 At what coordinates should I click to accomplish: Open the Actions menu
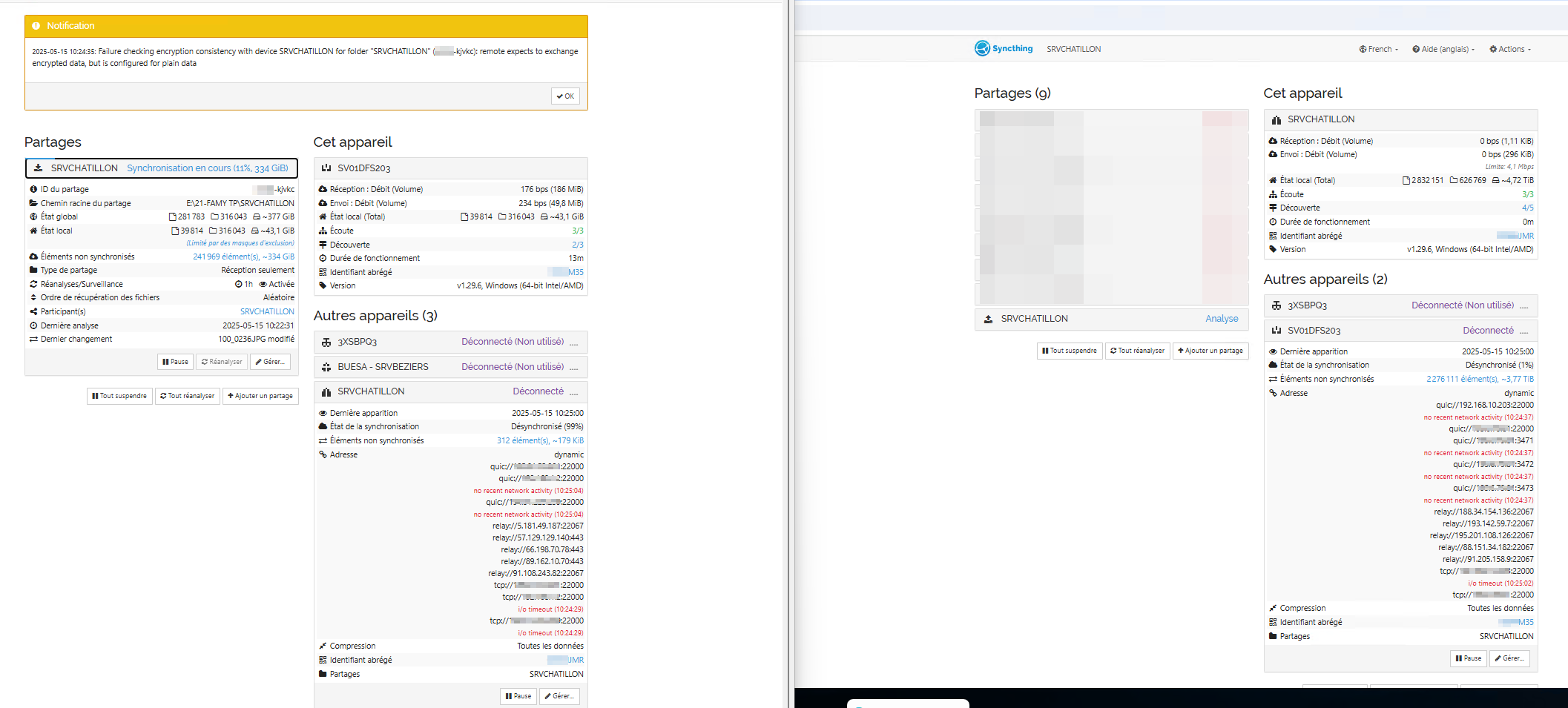click(x=1510, y=49)
